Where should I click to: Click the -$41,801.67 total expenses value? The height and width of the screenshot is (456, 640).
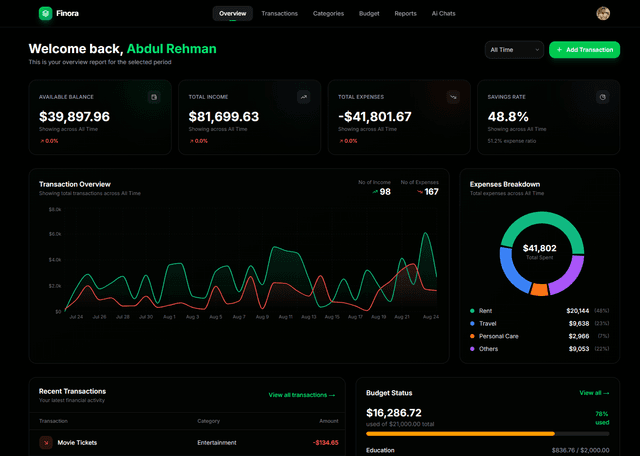[x=375, y=117]
